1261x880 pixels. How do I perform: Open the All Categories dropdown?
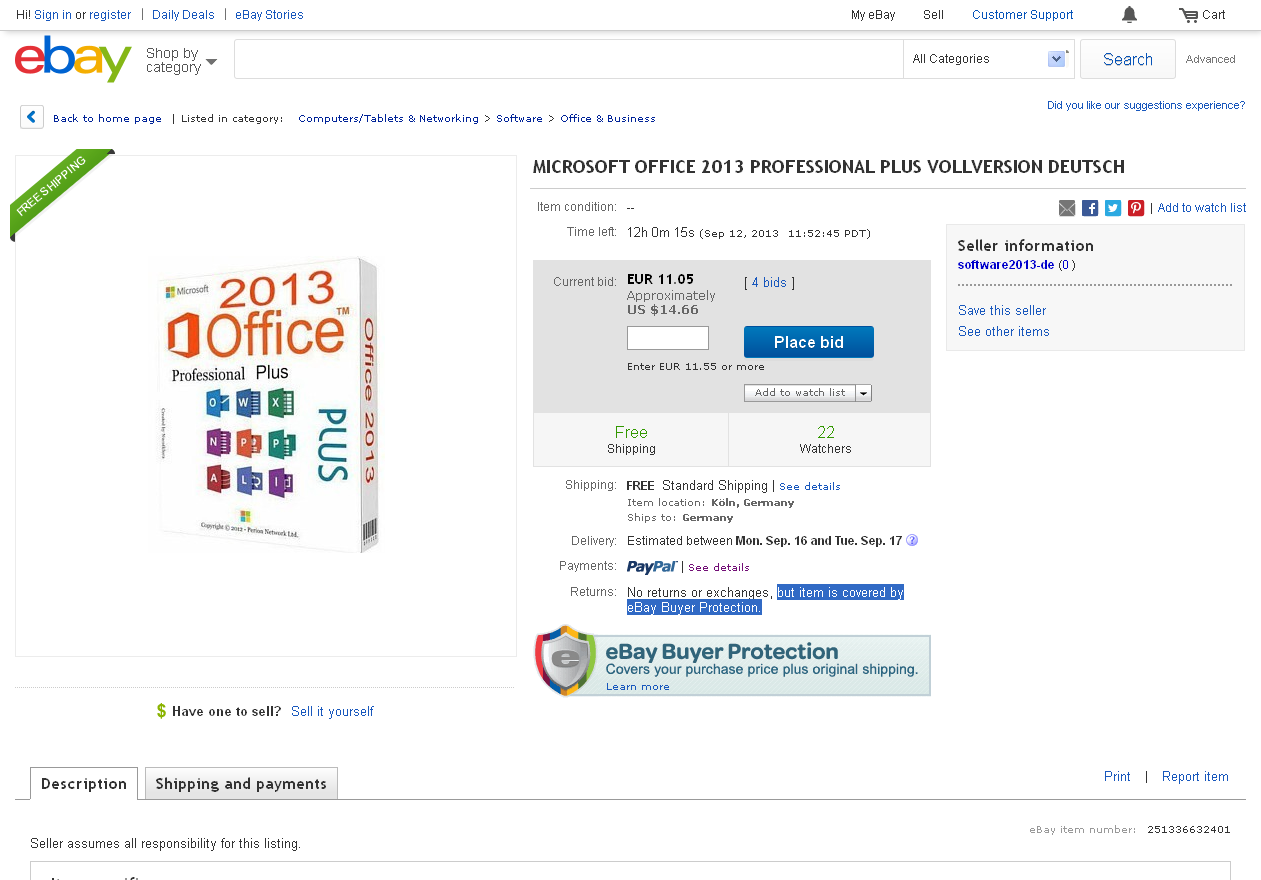[988, 59]
